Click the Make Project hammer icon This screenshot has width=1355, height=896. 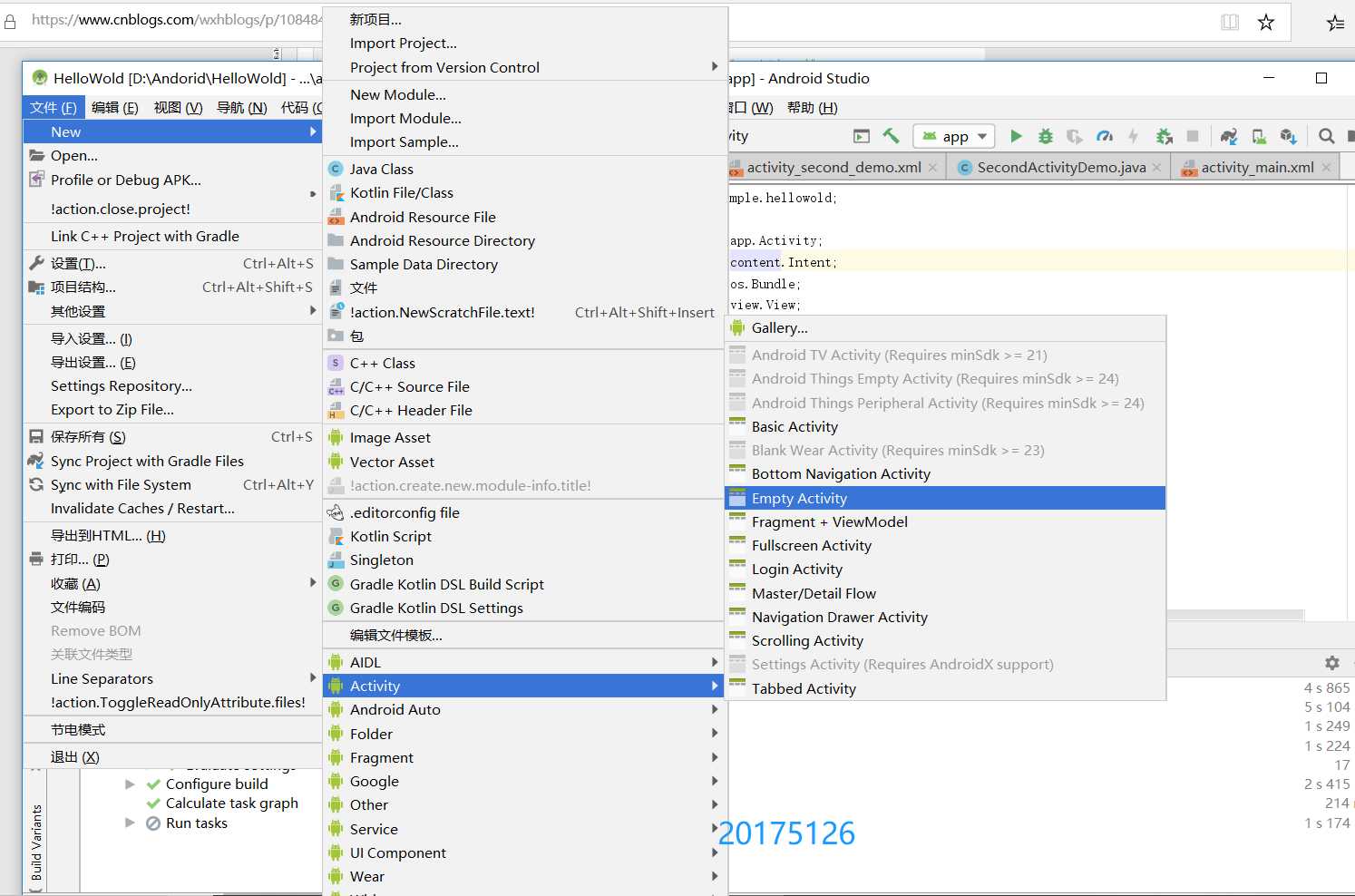pos(891,136)
